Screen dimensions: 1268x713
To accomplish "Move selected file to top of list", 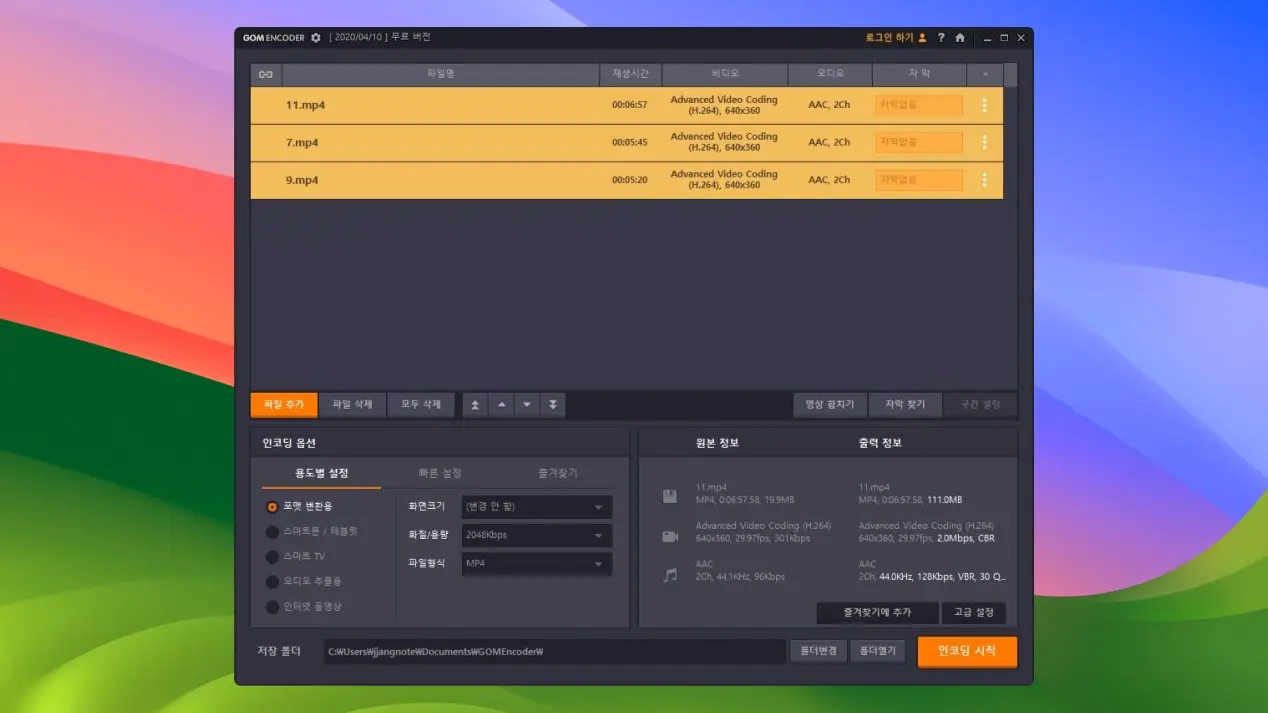I will pyautogui.click(x=475, y=405).
